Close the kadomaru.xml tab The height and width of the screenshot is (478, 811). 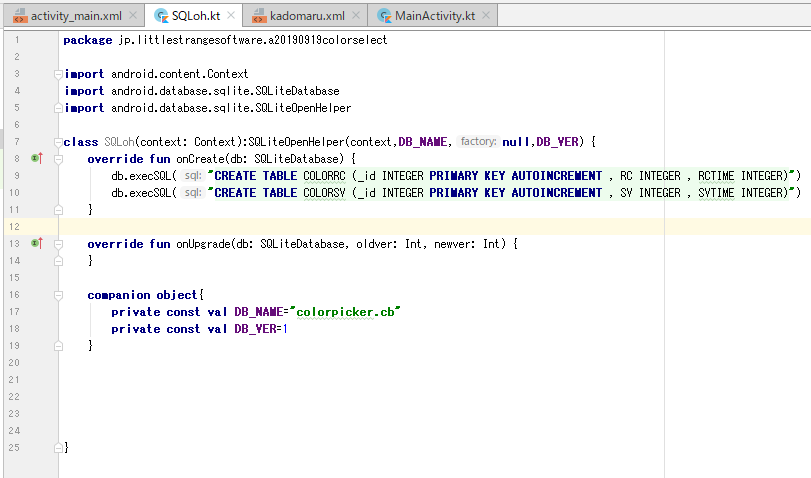[356, 16]
